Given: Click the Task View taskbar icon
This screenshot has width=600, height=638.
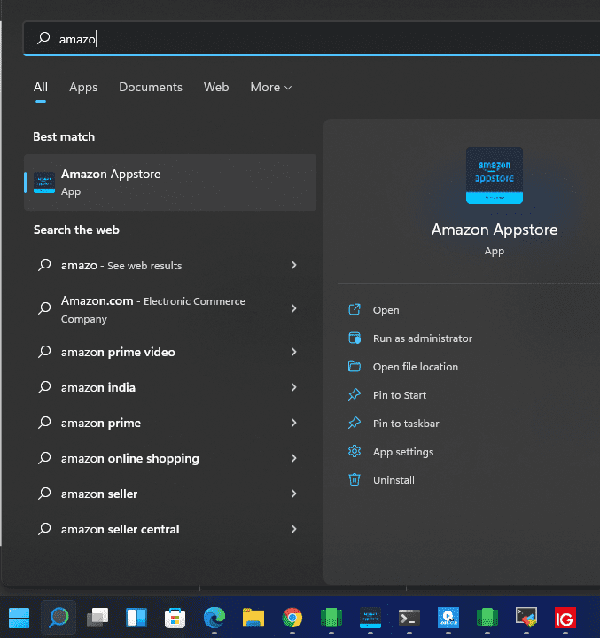Looking at the screenshot, I should [x=97, y=617].
